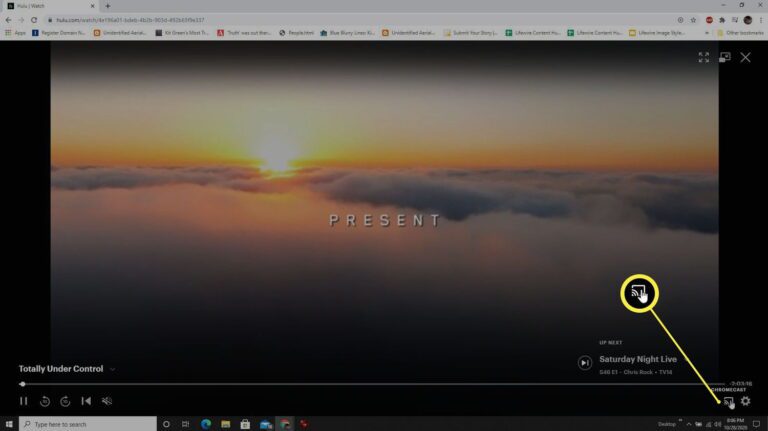This screenshot has height=431, width=768.
Task: Switch to Chrome on the taskbar
Action: (x=285, y=424)
